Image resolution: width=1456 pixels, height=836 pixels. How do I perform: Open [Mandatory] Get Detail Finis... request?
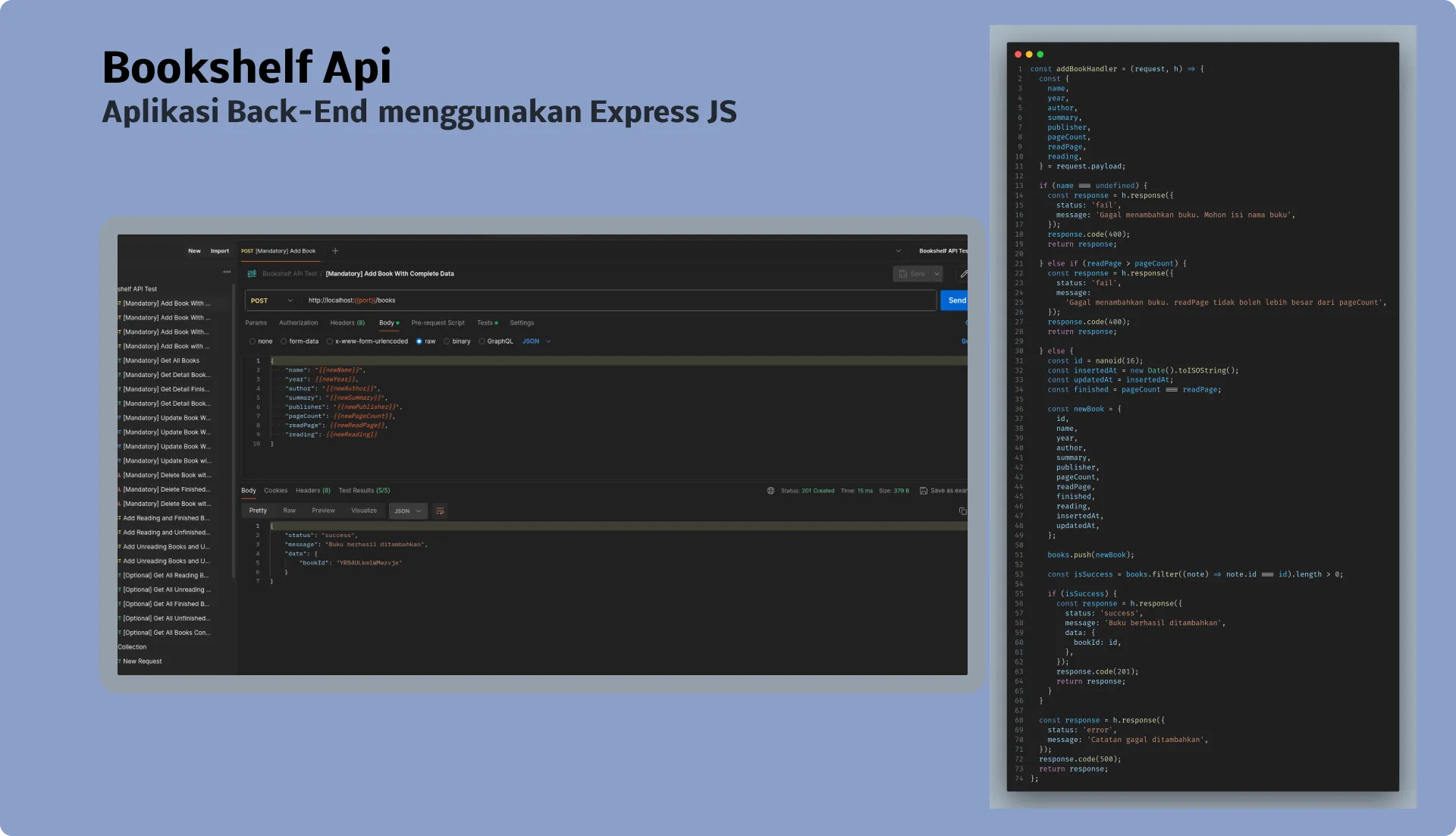166,389
